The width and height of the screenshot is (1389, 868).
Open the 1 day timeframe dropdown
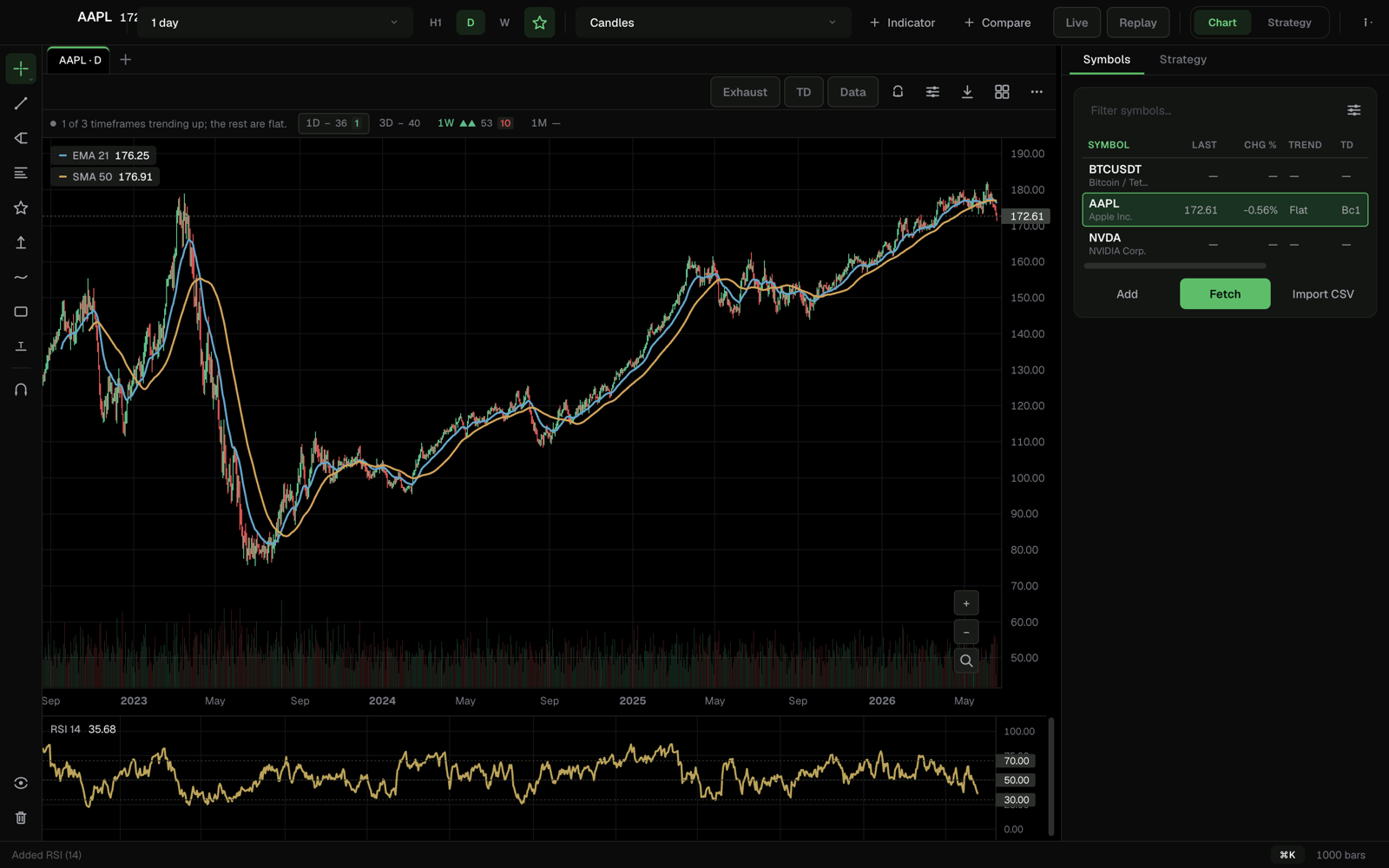(274, 23)
